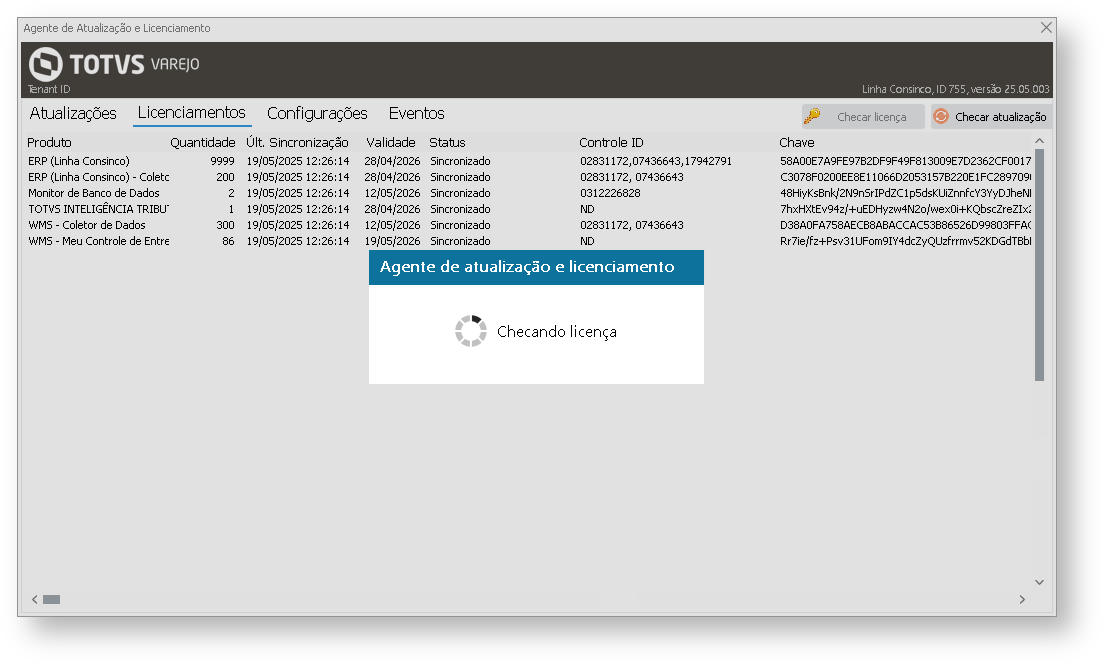
Task: Click the loading spinner in Checando licença dialog
Action: (x=471, y=331)
